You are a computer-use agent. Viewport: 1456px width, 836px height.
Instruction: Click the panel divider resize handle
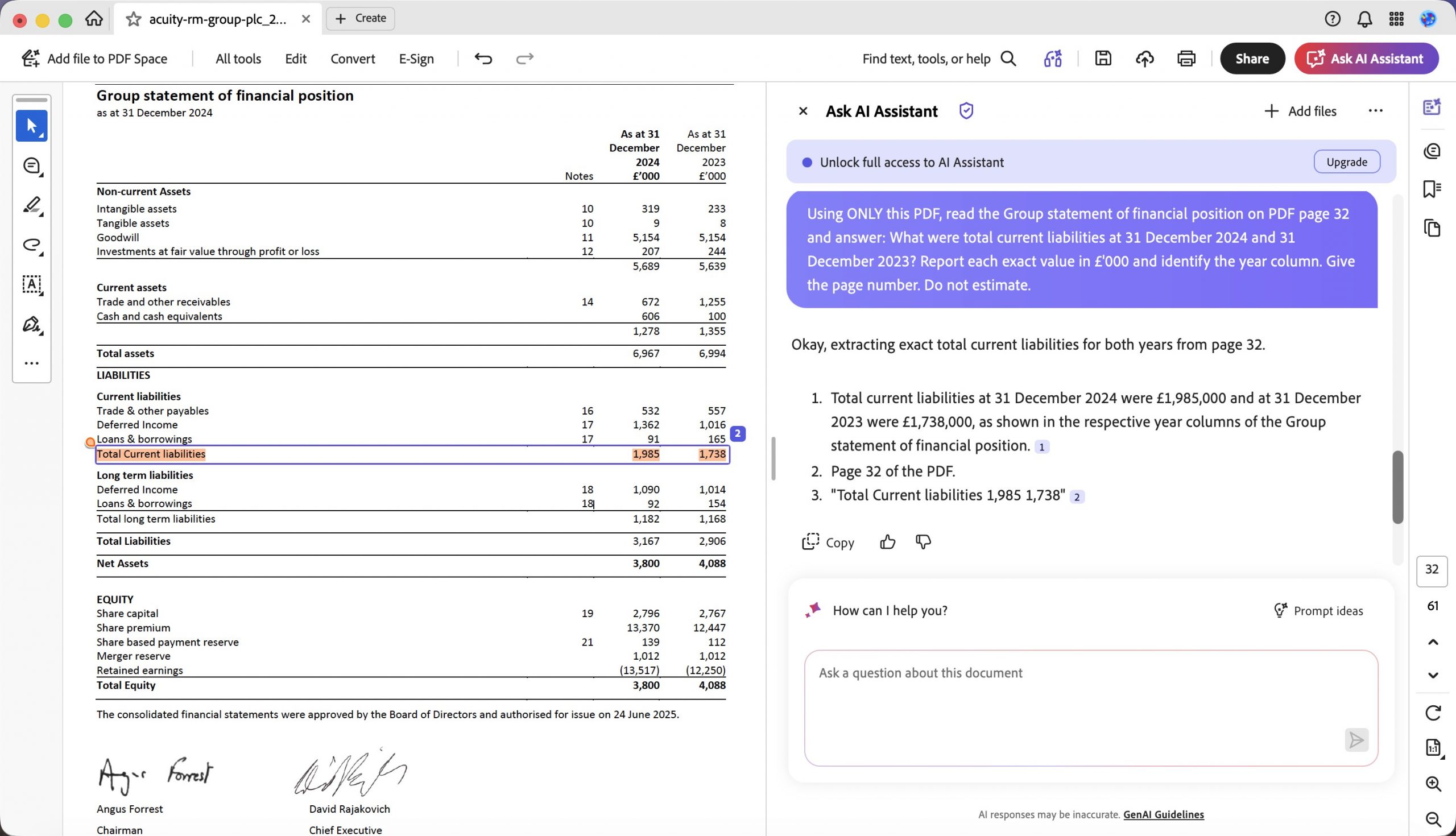pos(773,459)
